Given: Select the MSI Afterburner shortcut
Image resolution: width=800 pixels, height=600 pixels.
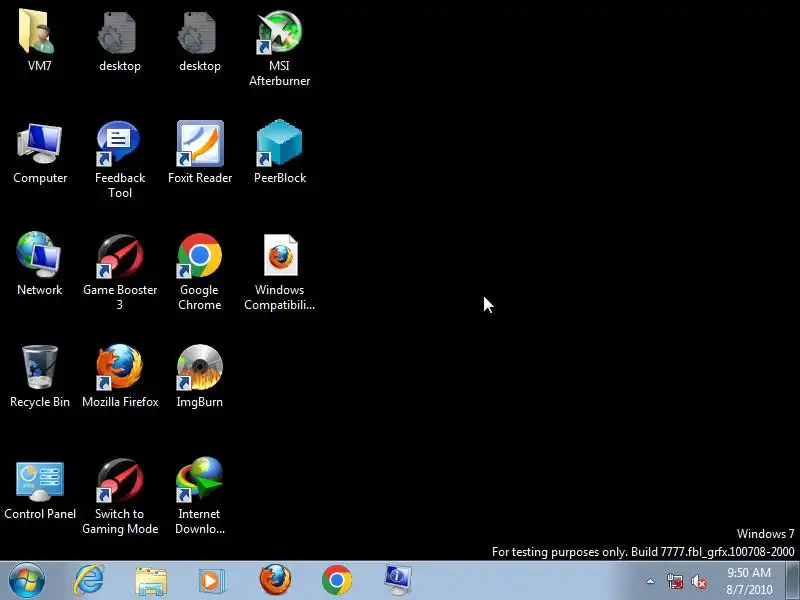Looking at the screenshot, I should pos(280,34).
